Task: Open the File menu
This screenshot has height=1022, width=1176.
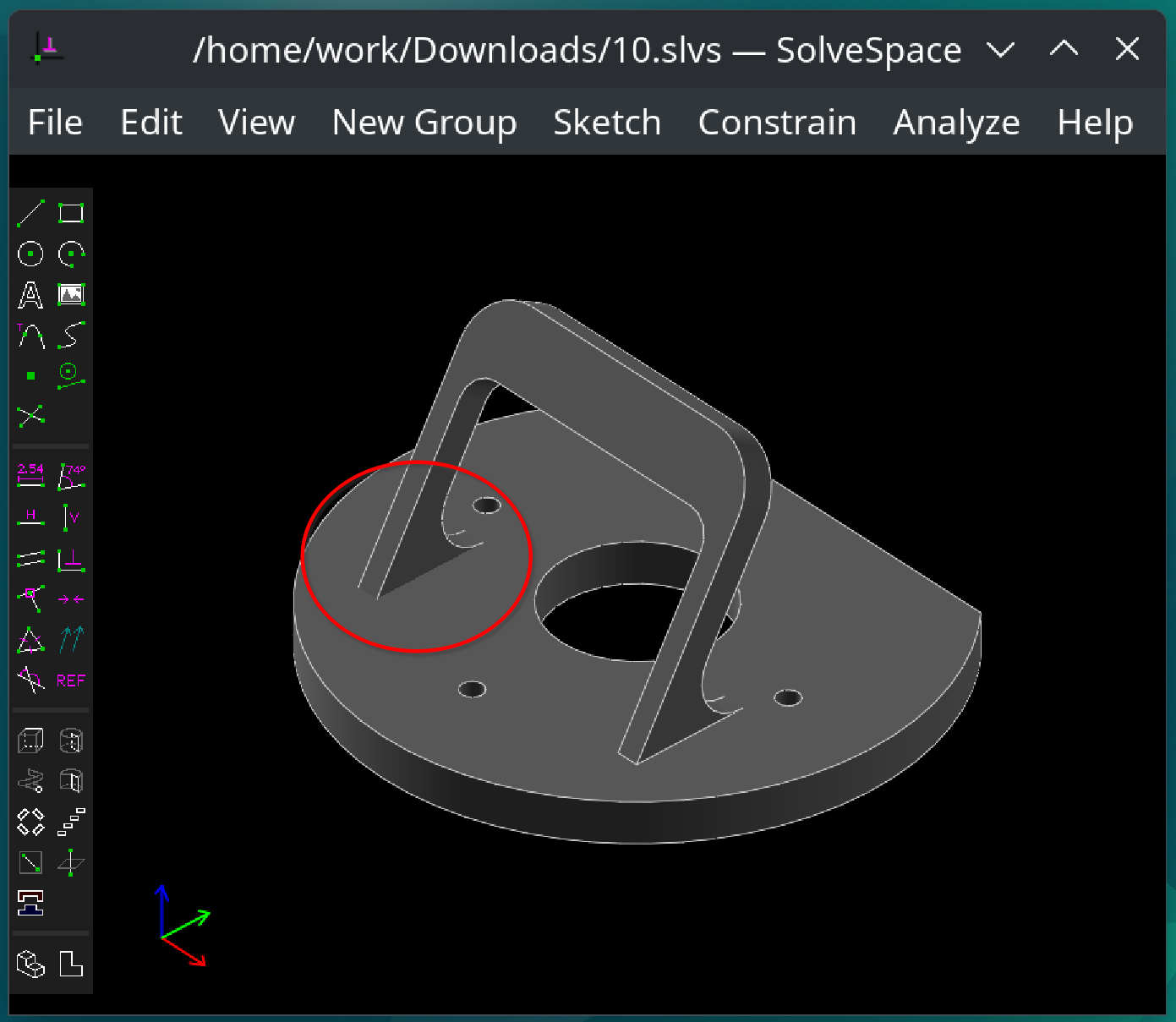Action: [x=55, y=123]
